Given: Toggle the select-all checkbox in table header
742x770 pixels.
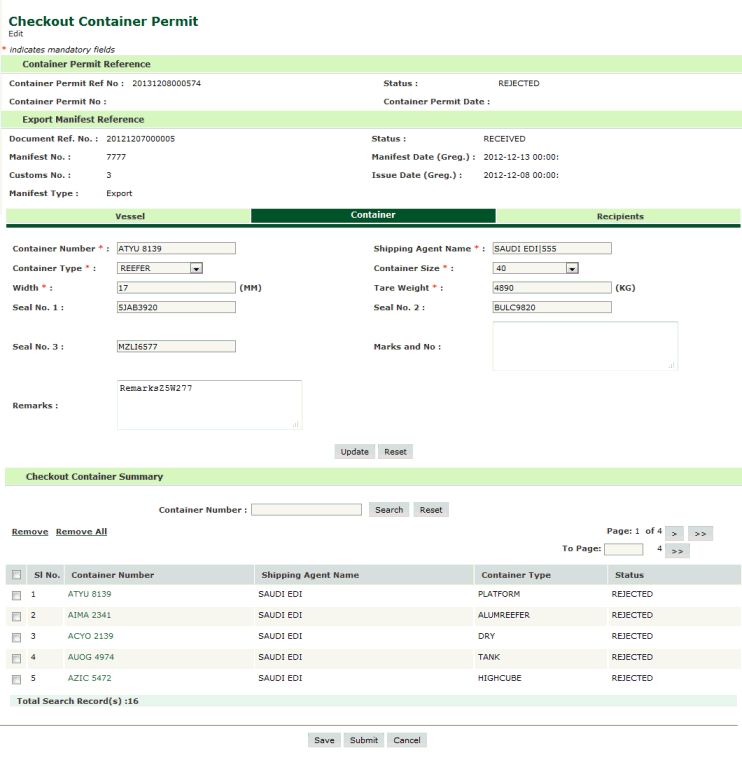Looking at the screenshot, I should [x=16, y=575].
